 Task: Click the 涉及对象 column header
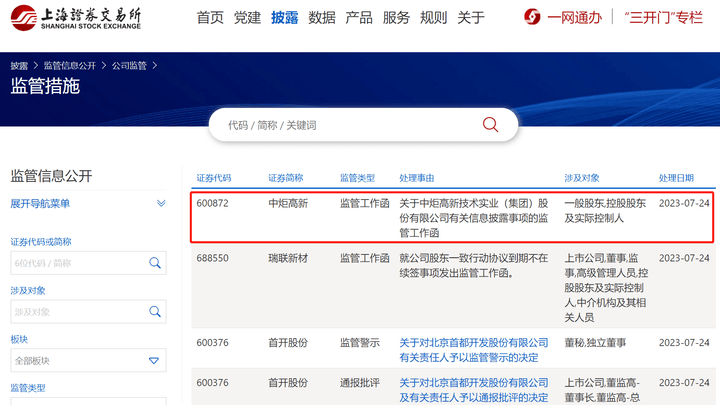(x=582, y=178)
